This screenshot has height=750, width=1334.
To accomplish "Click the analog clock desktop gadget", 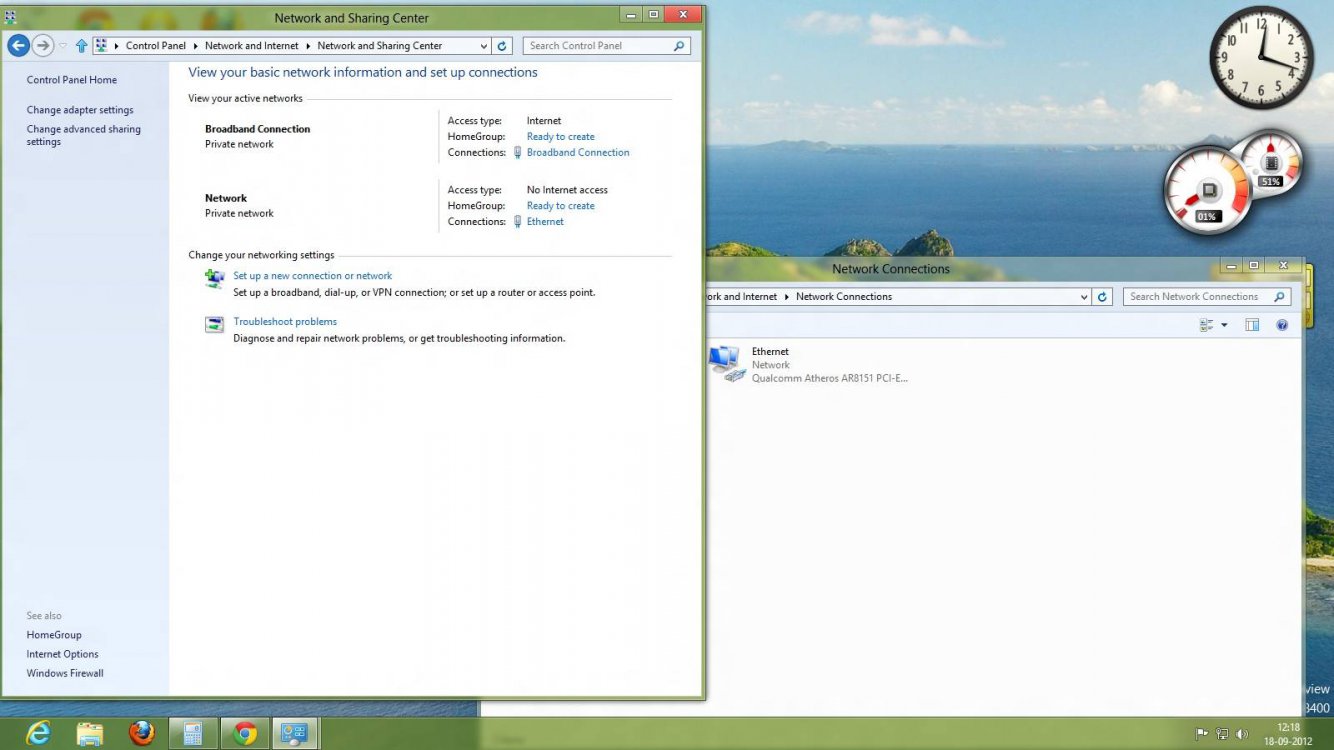I will (x=1261, y=59).
